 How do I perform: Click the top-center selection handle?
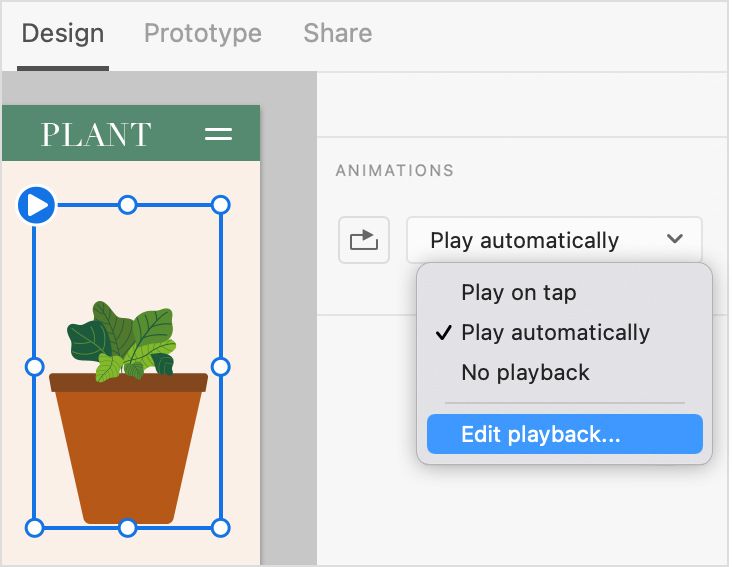coord(128,205)
